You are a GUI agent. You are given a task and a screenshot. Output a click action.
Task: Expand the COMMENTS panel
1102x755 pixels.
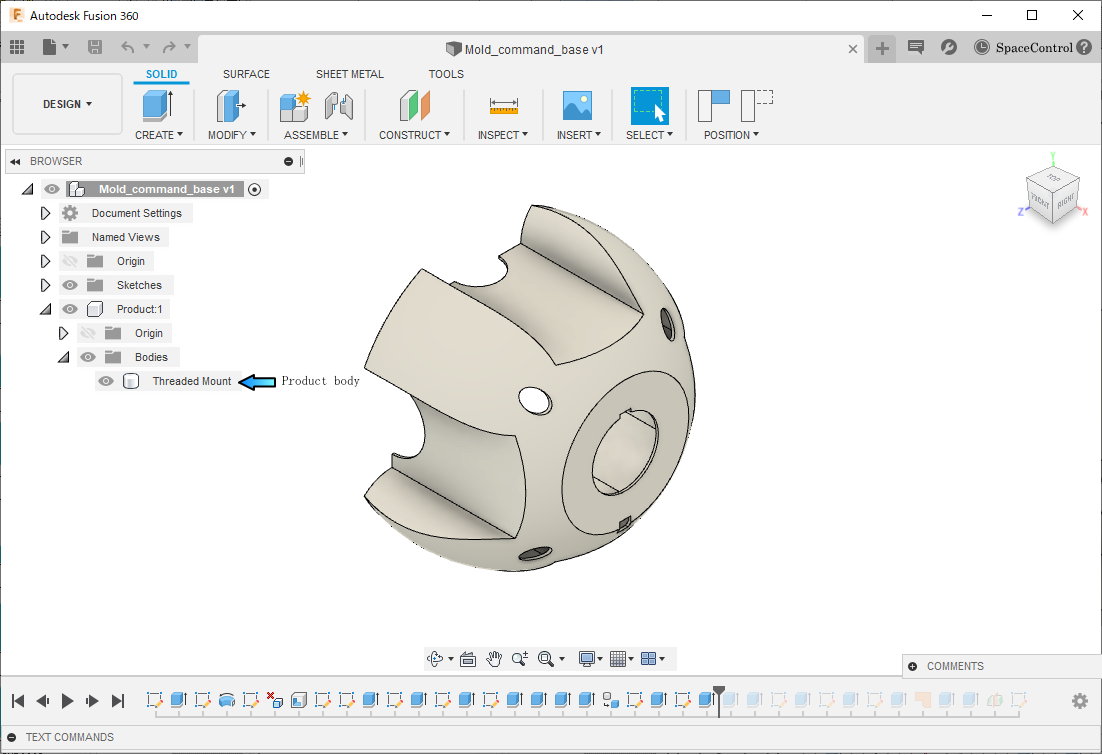coord(913,666)
